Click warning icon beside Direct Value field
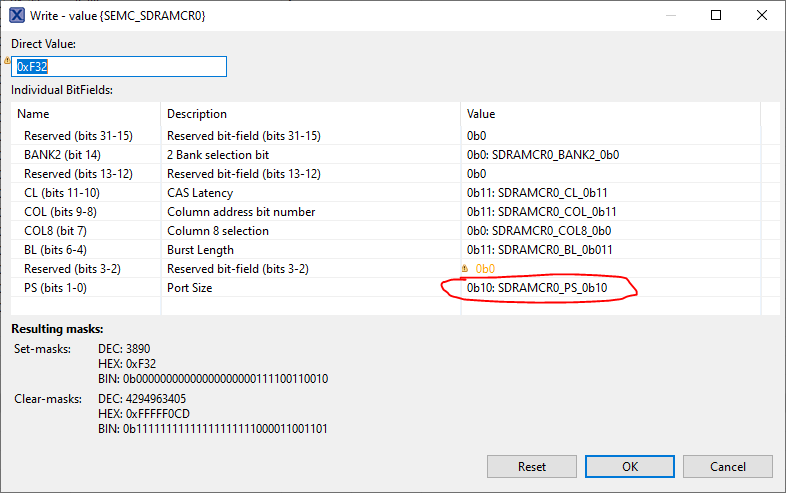 [x=7, y=60]
